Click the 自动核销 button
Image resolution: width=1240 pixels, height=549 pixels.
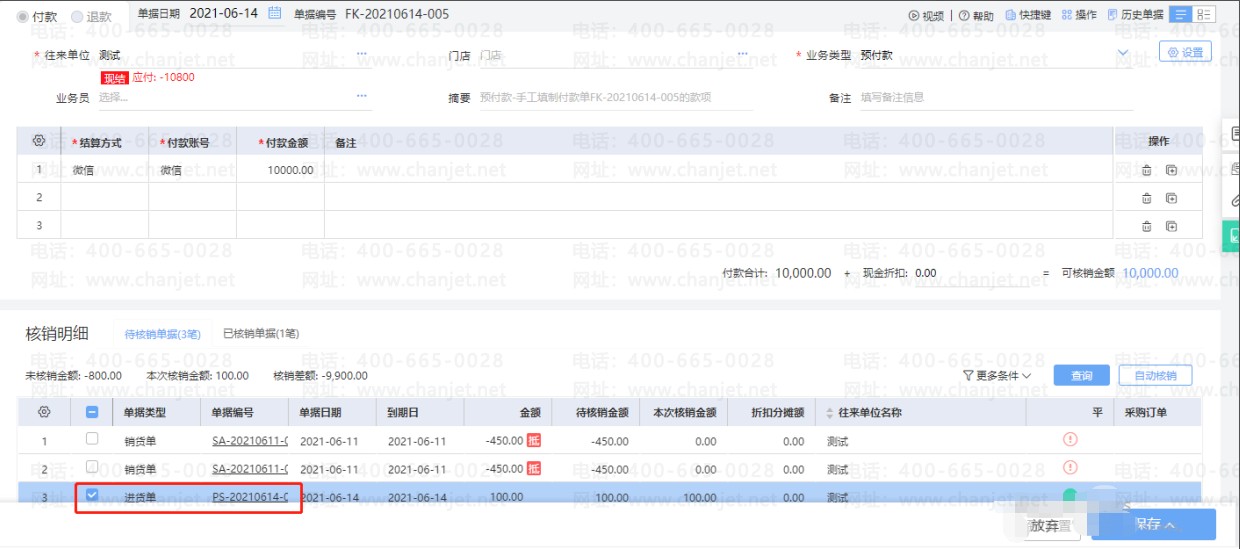click(1155, 376)
